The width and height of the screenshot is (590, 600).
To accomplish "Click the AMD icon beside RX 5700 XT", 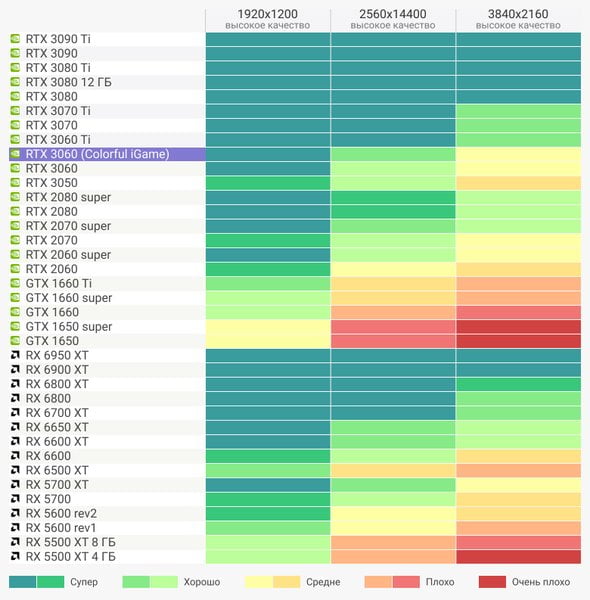I will click(x=15, y=484).
